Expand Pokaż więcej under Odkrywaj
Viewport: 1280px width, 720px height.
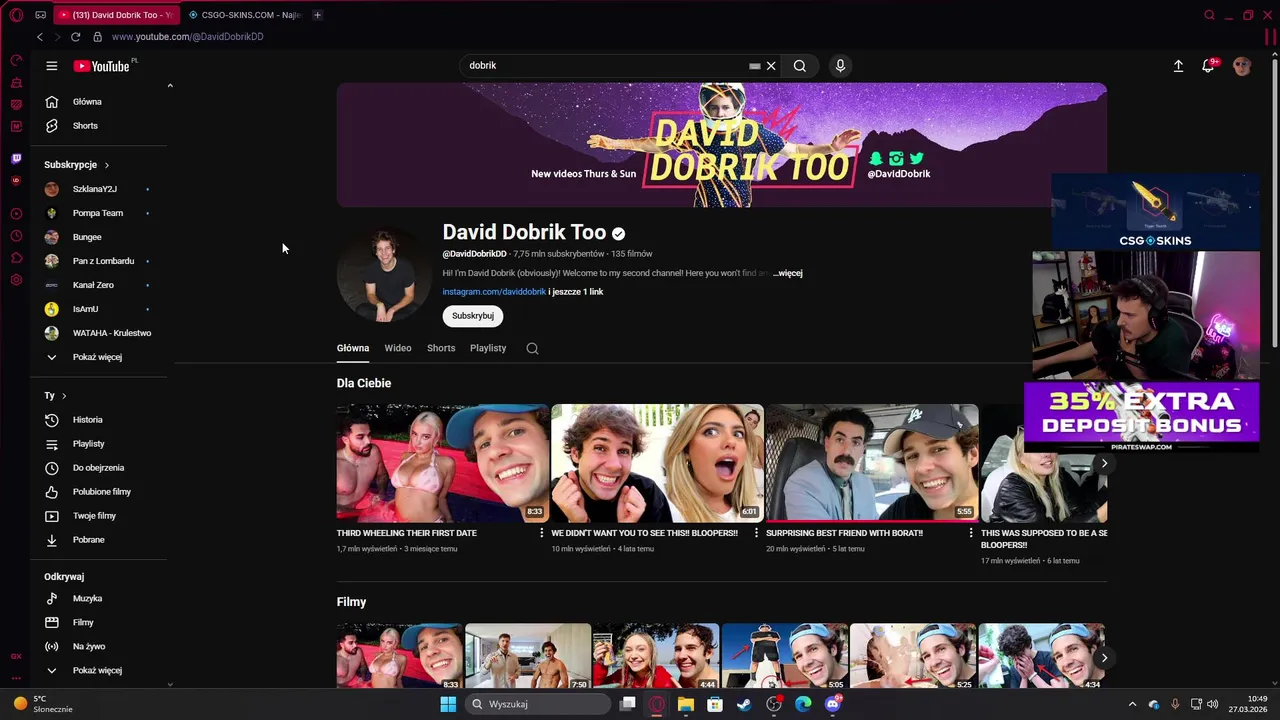[x=97, y=671]
